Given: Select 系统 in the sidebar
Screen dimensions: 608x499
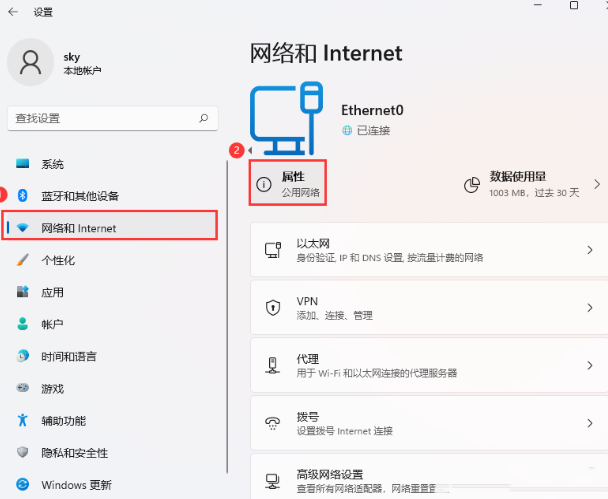Looking at the screenshot, I should click(x=111, y=164).
